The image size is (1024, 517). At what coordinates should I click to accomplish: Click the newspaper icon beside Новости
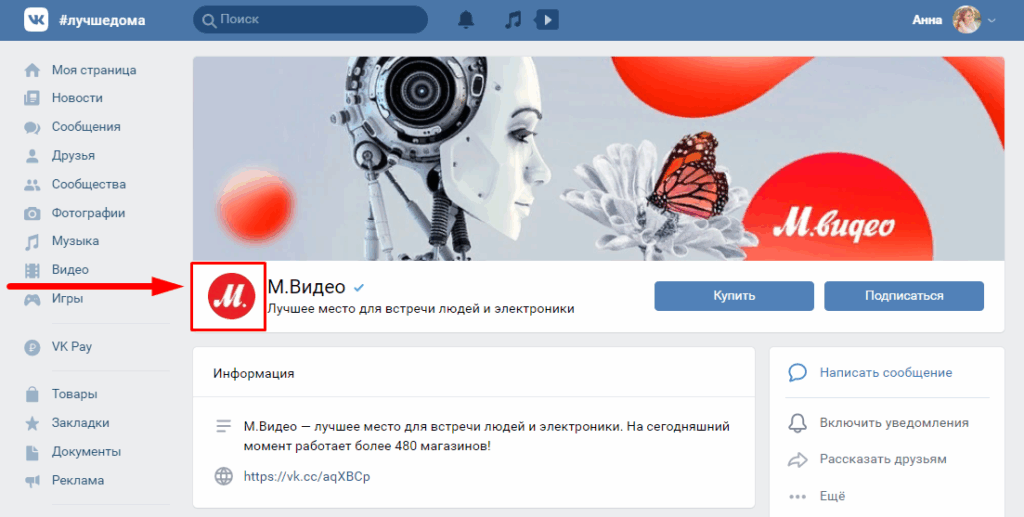pyautogui.click(x=32, y=99)
